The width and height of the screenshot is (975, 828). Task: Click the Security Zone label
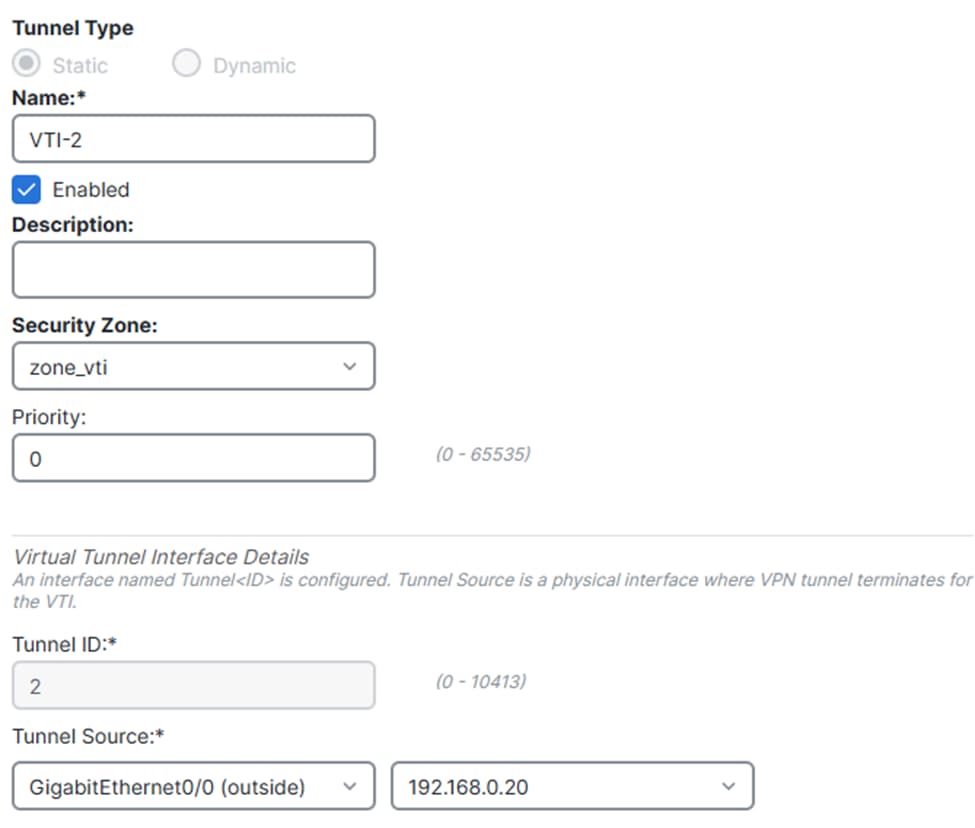pyautogui.click(x=84, y=325)
